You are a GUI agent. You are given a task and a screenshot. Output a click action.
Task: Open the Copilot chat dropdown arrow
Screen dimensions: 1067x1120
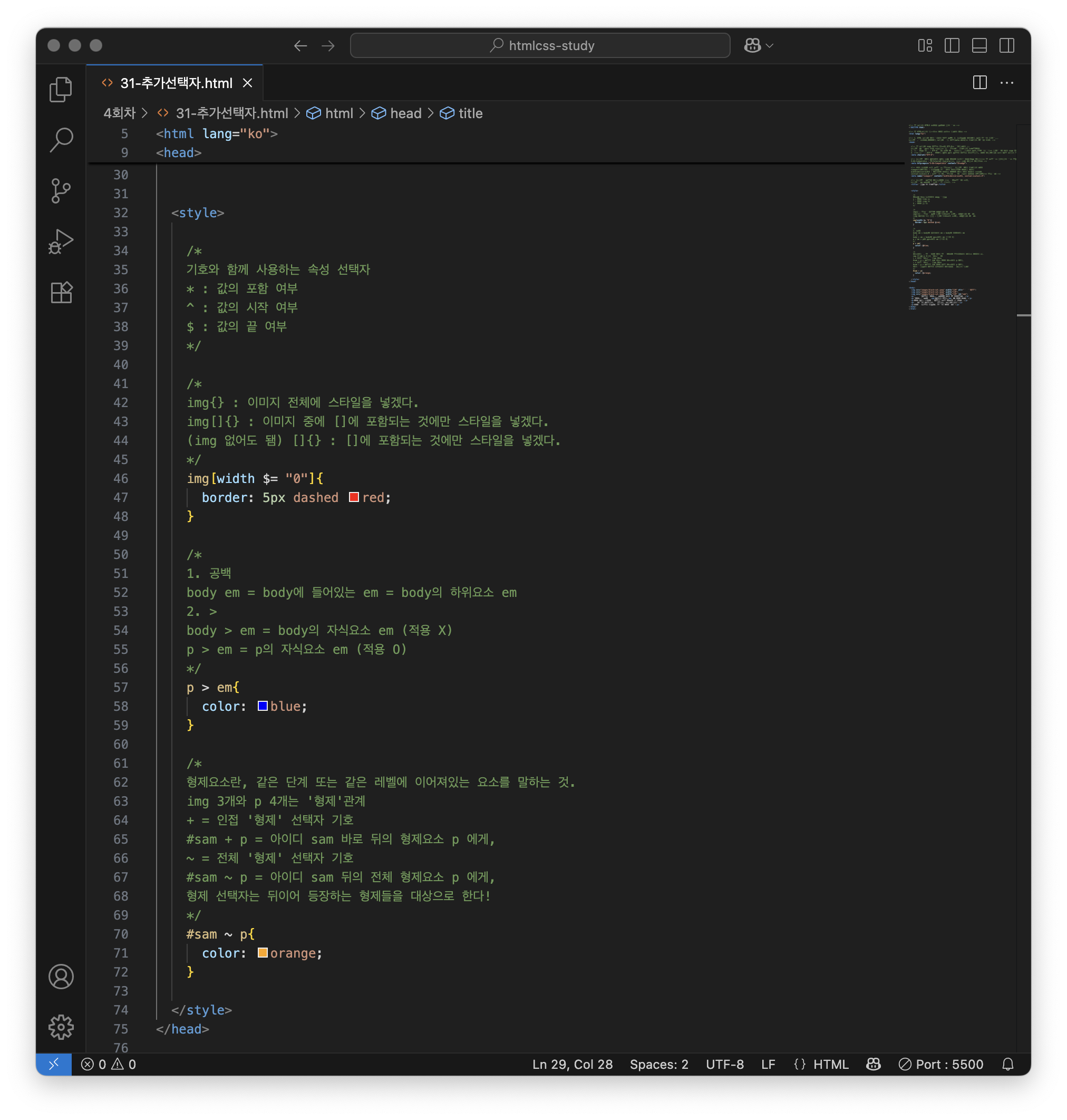[x=770, y=45]
